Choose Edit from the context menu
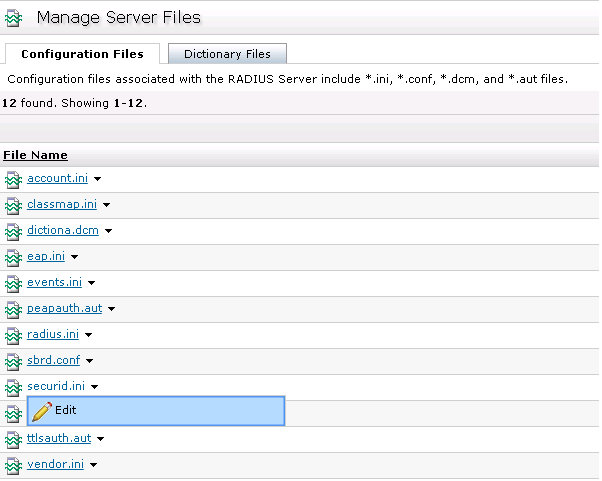 coord(65,410)
